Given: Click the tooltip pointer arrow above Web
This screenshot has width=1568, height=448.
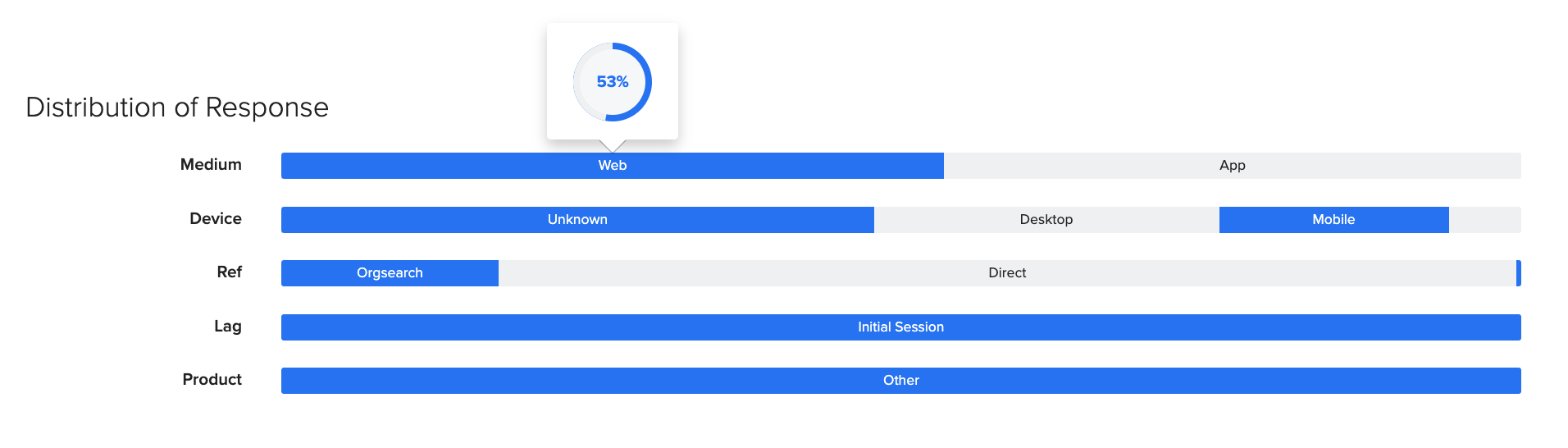Looking at the screenshot, I should [x=613, y=145].
